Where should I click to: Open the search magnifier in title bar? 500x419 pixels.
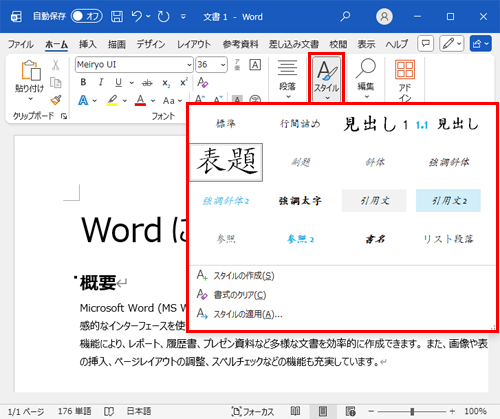click(x=345, y=16)
